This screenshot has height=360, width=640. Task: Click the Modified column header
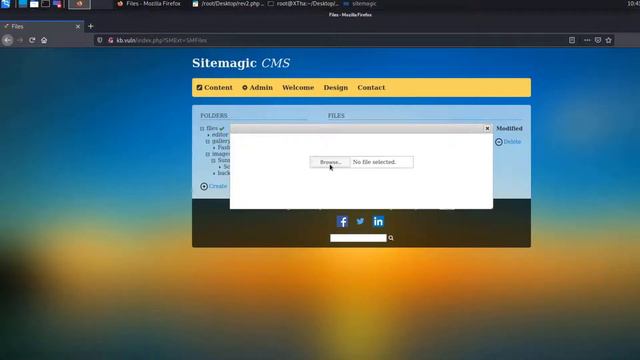tap(509, 128)
